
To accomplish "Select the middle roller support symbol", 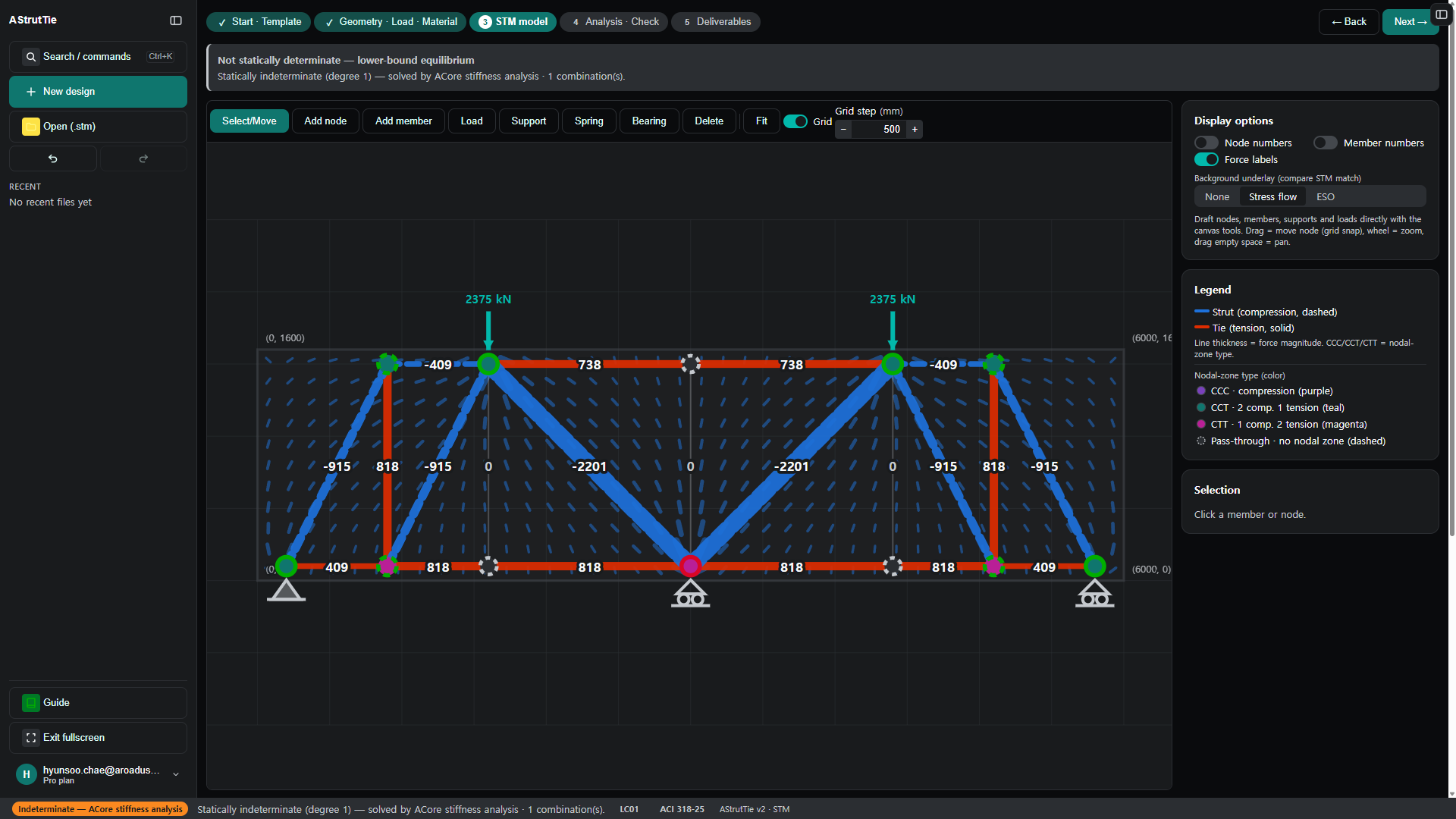I will click(x=690, y=594).
